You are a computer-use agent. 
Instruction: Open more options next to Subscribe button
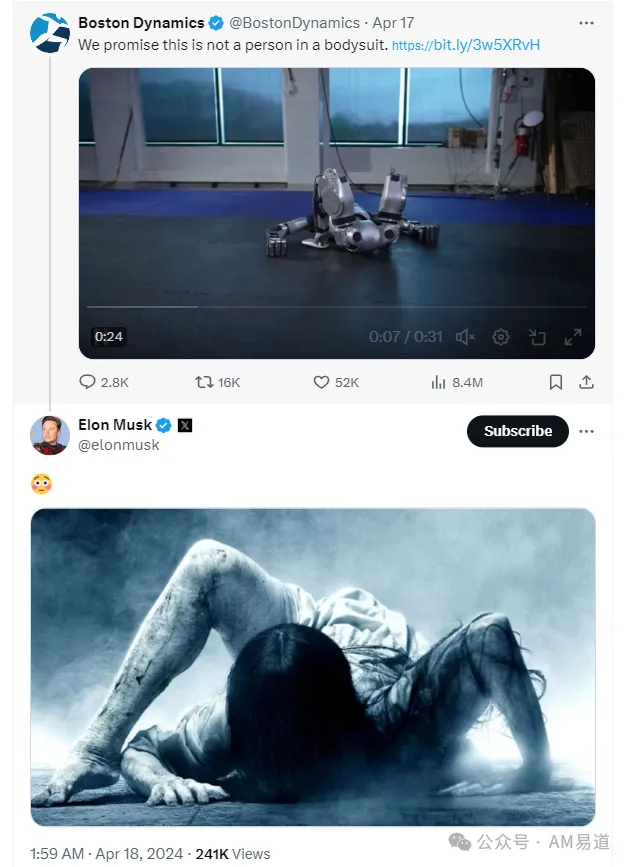[587, 431]
